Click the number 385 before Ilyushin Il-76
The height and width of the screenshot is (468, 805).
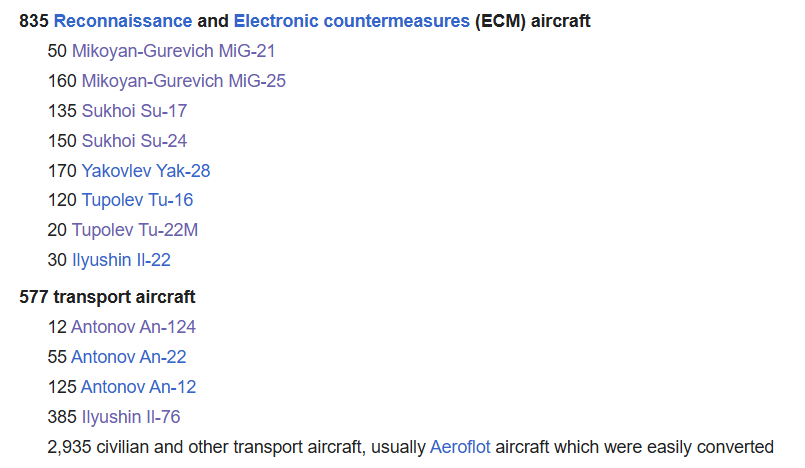pos(62,417)
